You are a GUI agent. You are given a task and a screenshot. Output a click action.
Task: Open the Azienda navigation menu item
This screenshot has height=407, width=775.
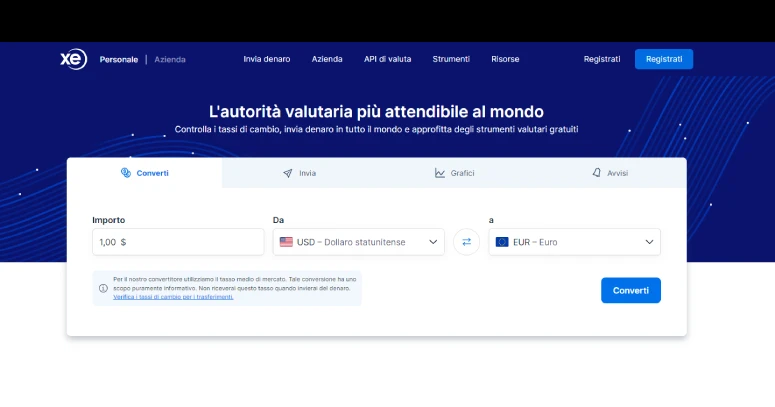point(327,59)
